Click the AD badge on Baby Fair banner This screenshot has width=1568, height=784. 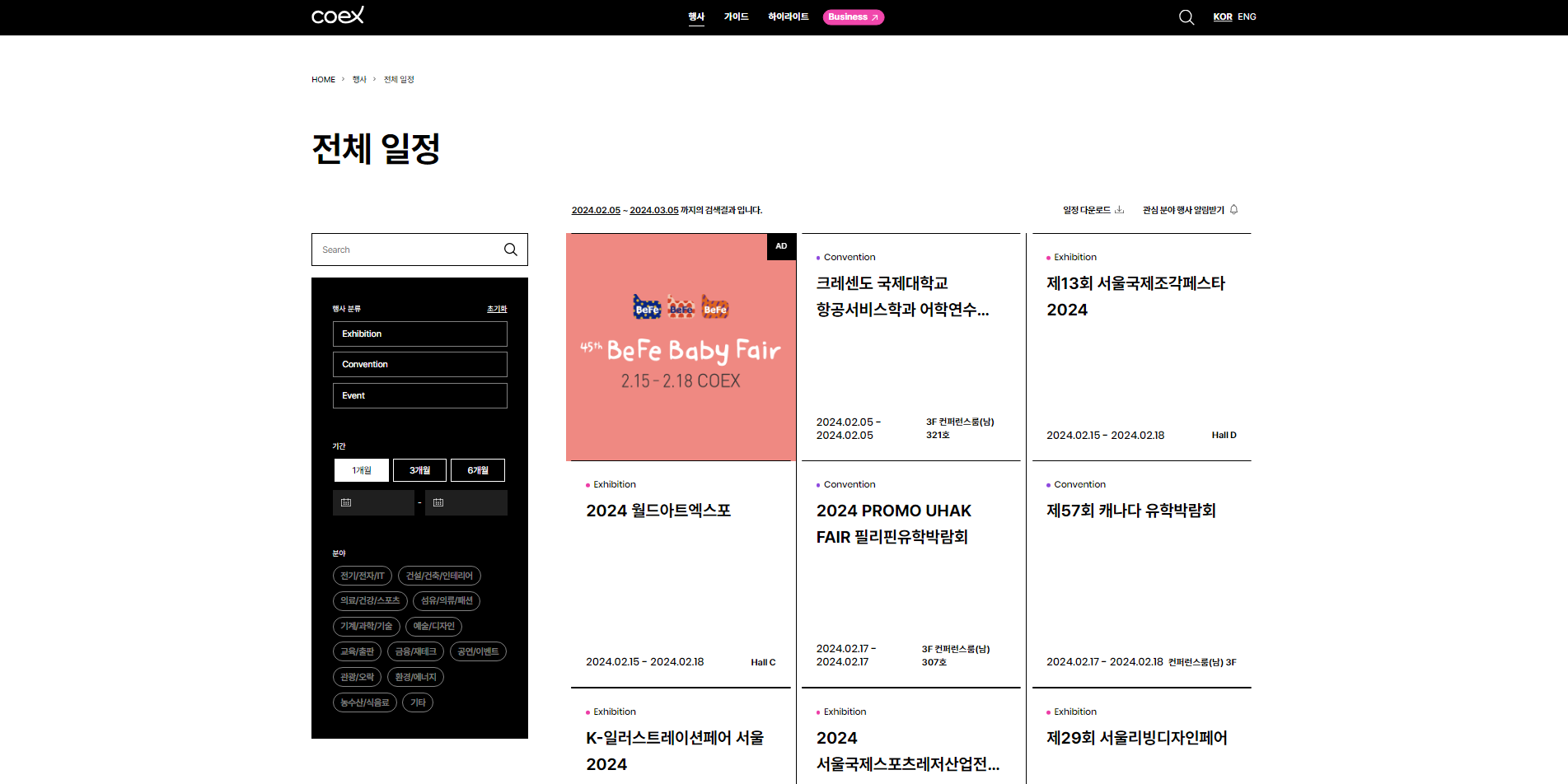[x=781, y=246]
